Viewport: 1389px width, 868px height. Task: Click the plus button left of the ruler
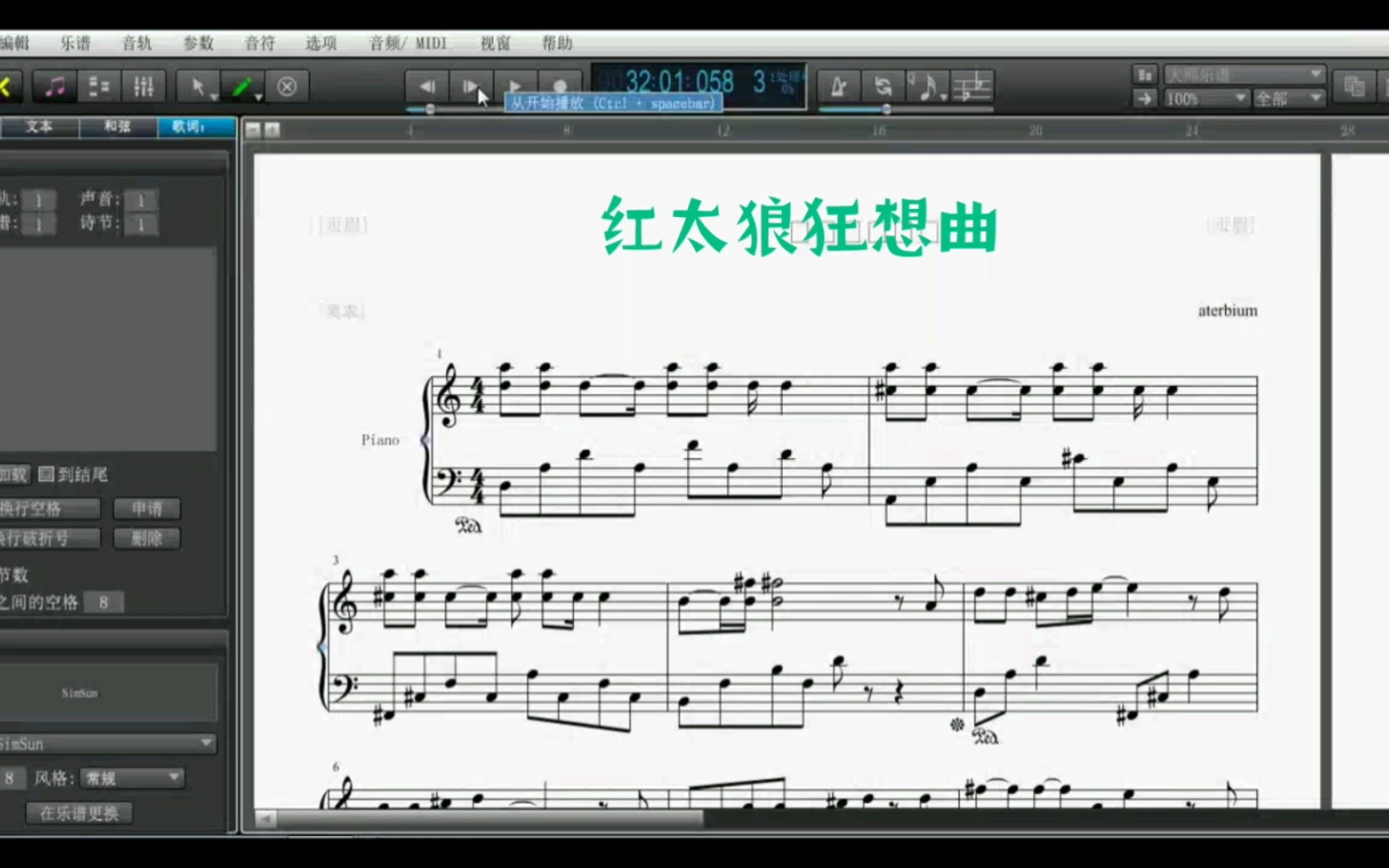[x=272, y=130]
